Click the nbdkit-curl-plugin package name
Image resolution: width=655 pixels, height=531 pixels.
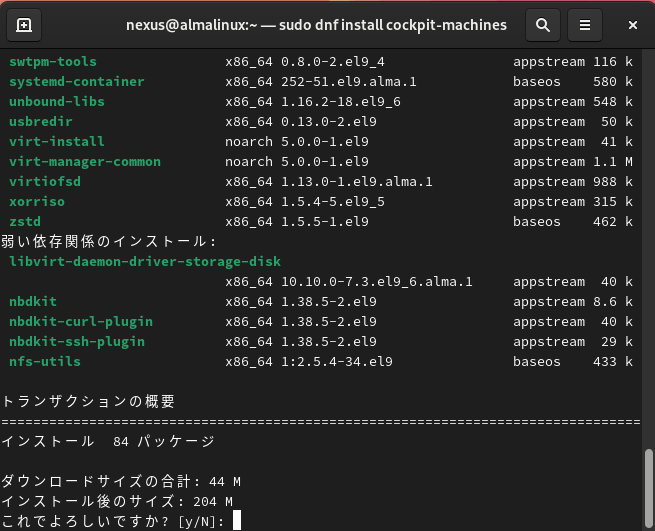coord(81,322)
